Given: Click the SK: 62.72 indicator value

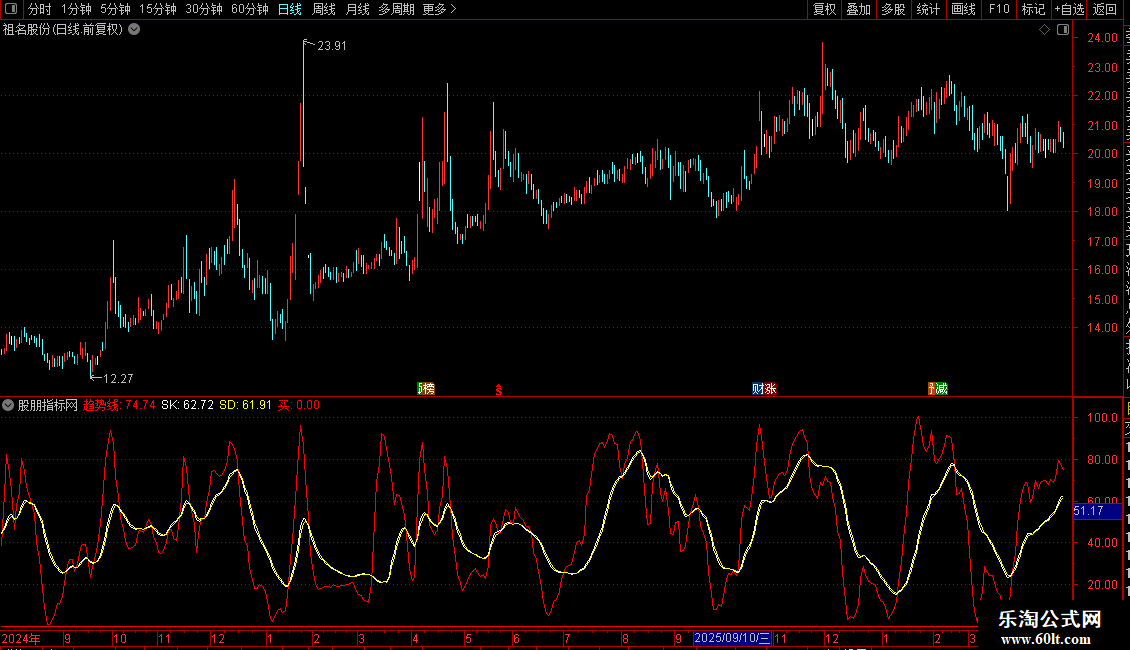Looking at the screenshot, I should (187, 405).
